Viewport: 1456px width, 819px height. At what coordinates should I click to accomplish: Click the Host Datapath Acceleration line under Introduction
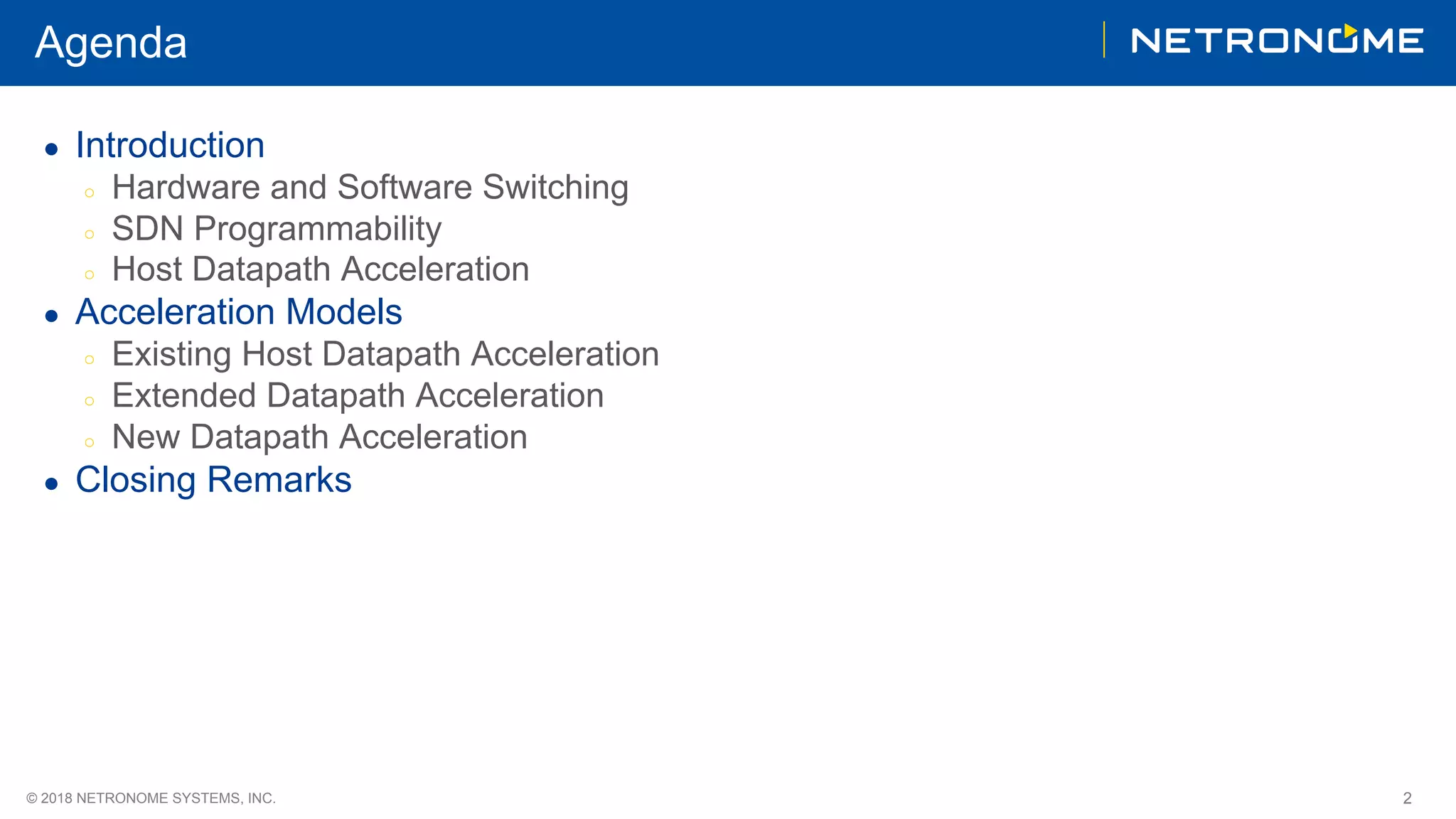321,269
